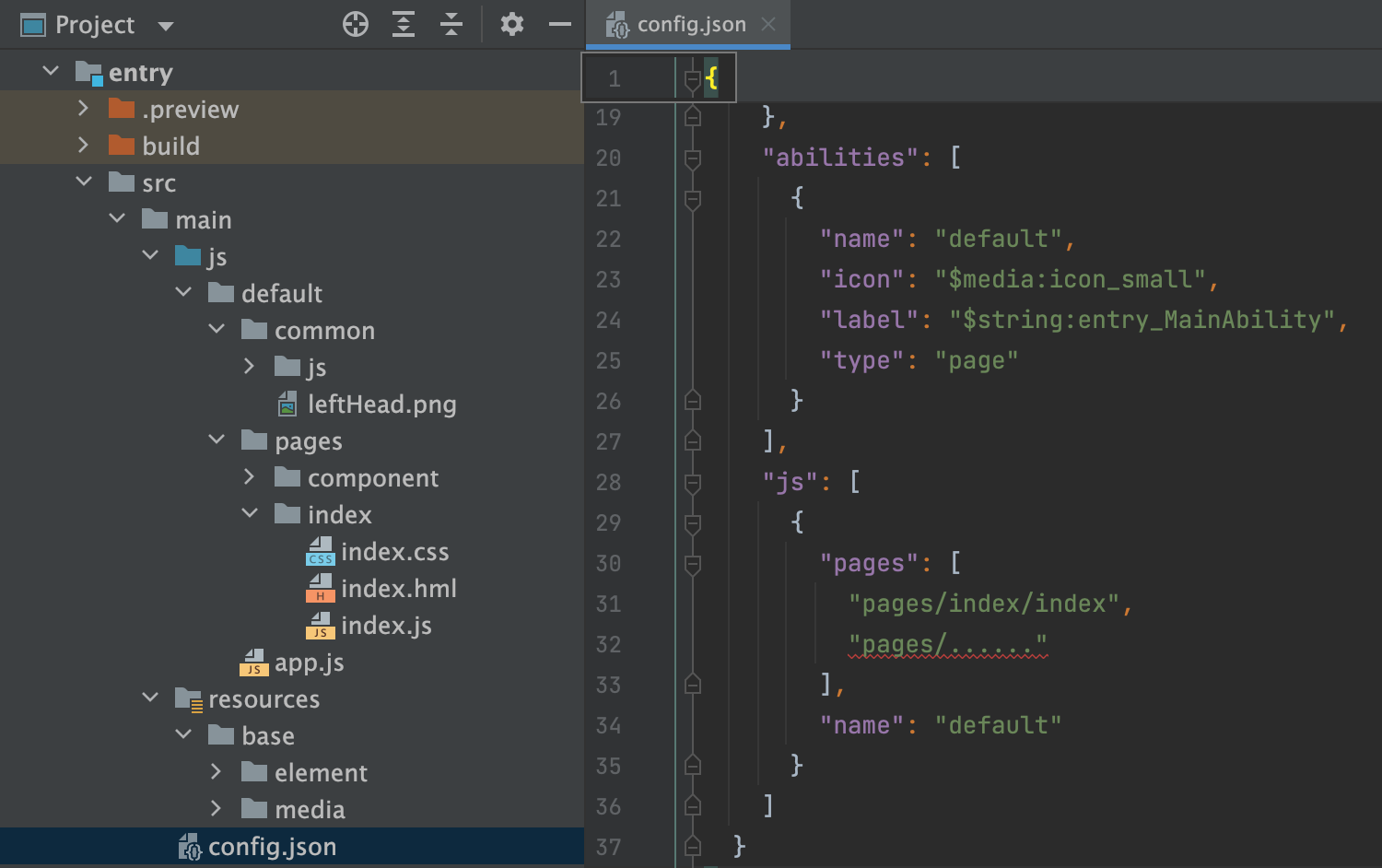This screenshot has width=1382, height=868.
Task: Open index.hml file
Action: 399,588
